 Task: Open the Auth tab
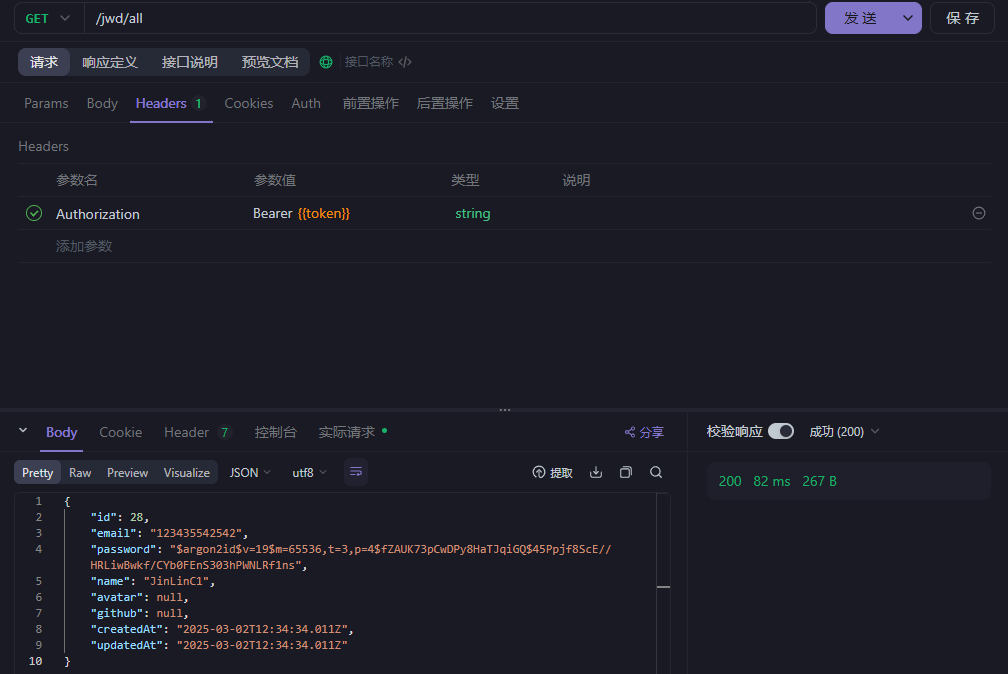click(x=306, y=104)
